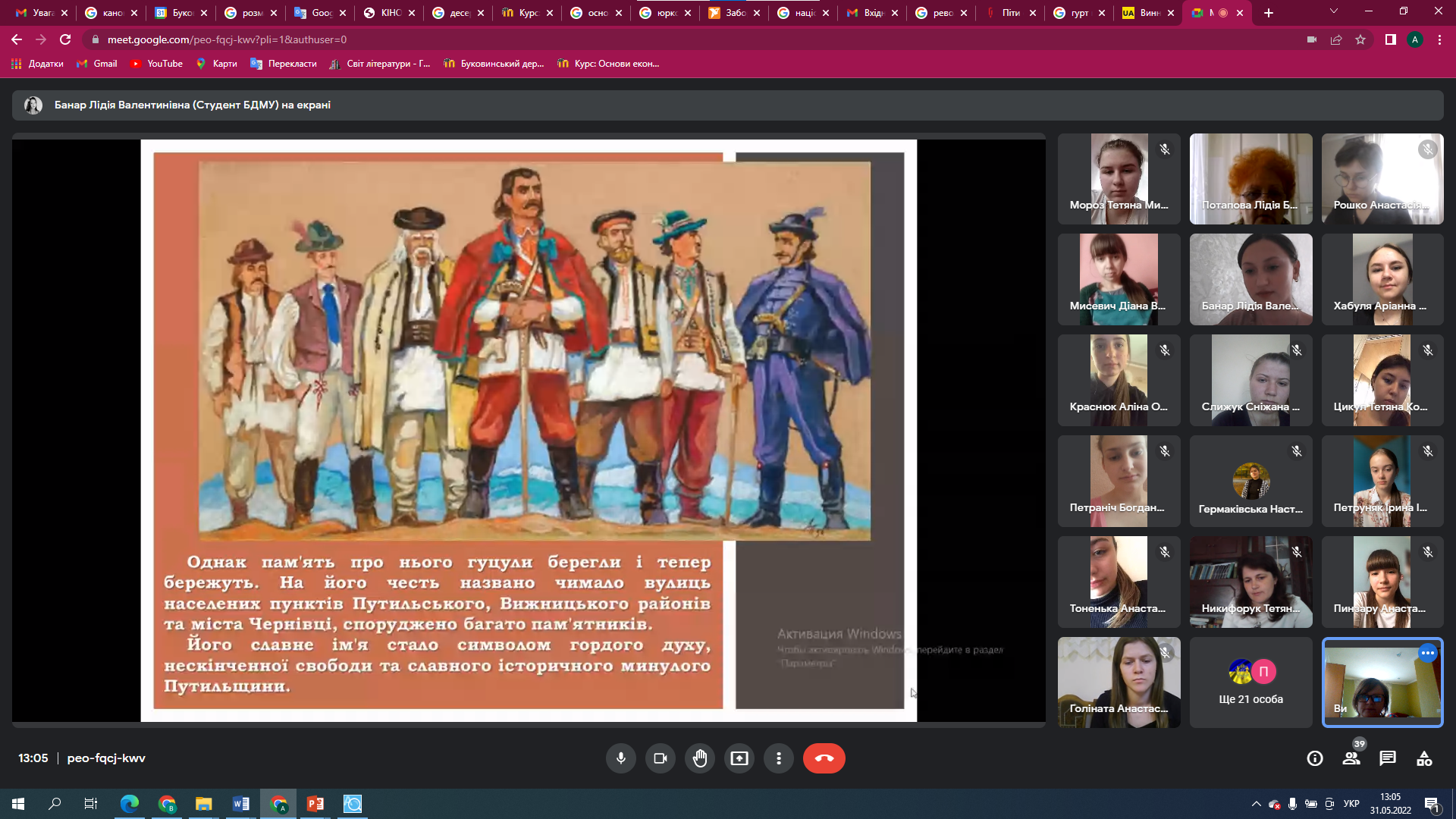
Task: Open YouTube bookmark
Action: point(156,64)
